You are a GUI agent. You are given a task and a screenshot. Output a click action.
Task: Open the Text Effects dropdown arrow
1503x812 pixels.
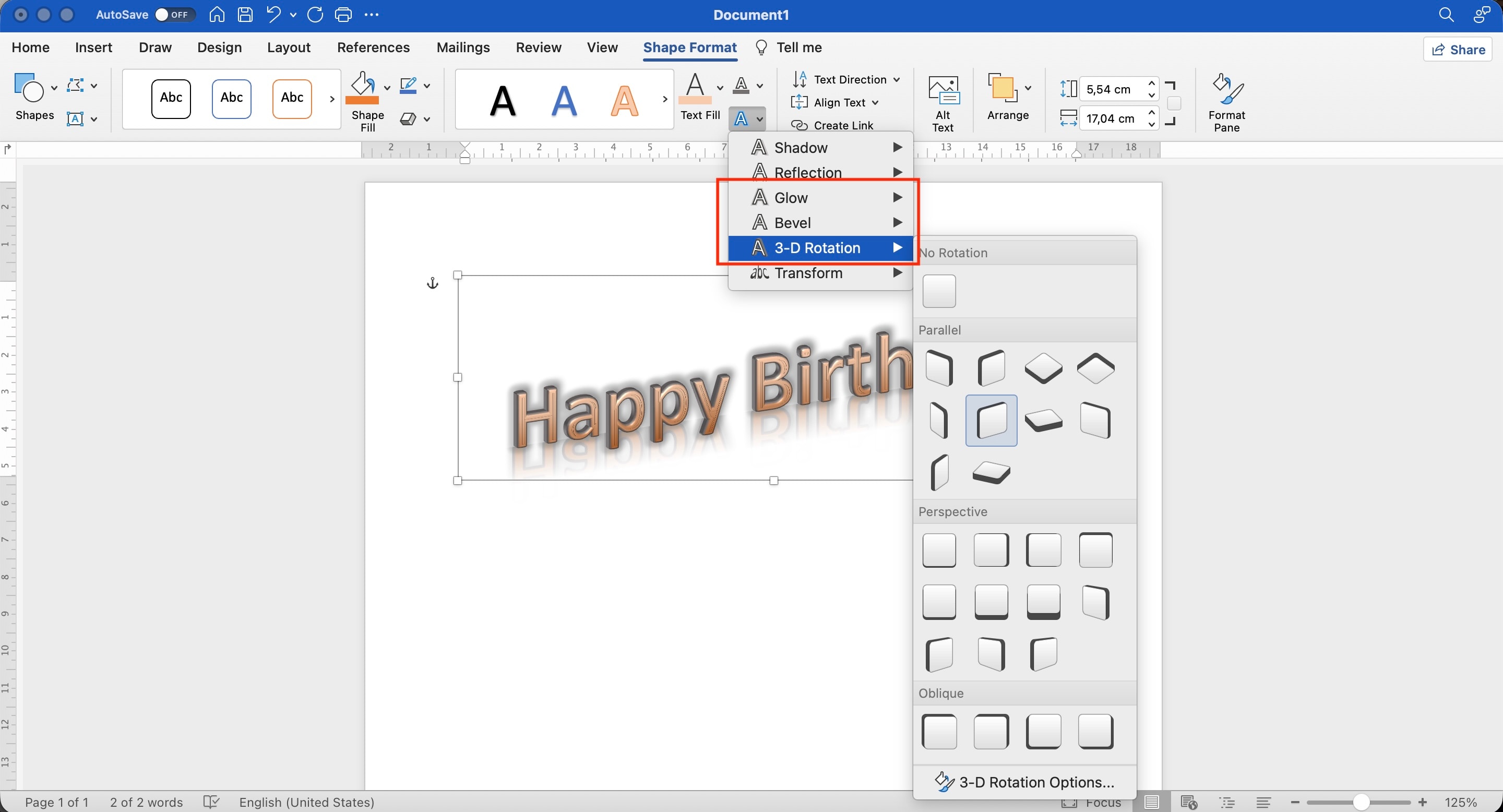(760, 119)
